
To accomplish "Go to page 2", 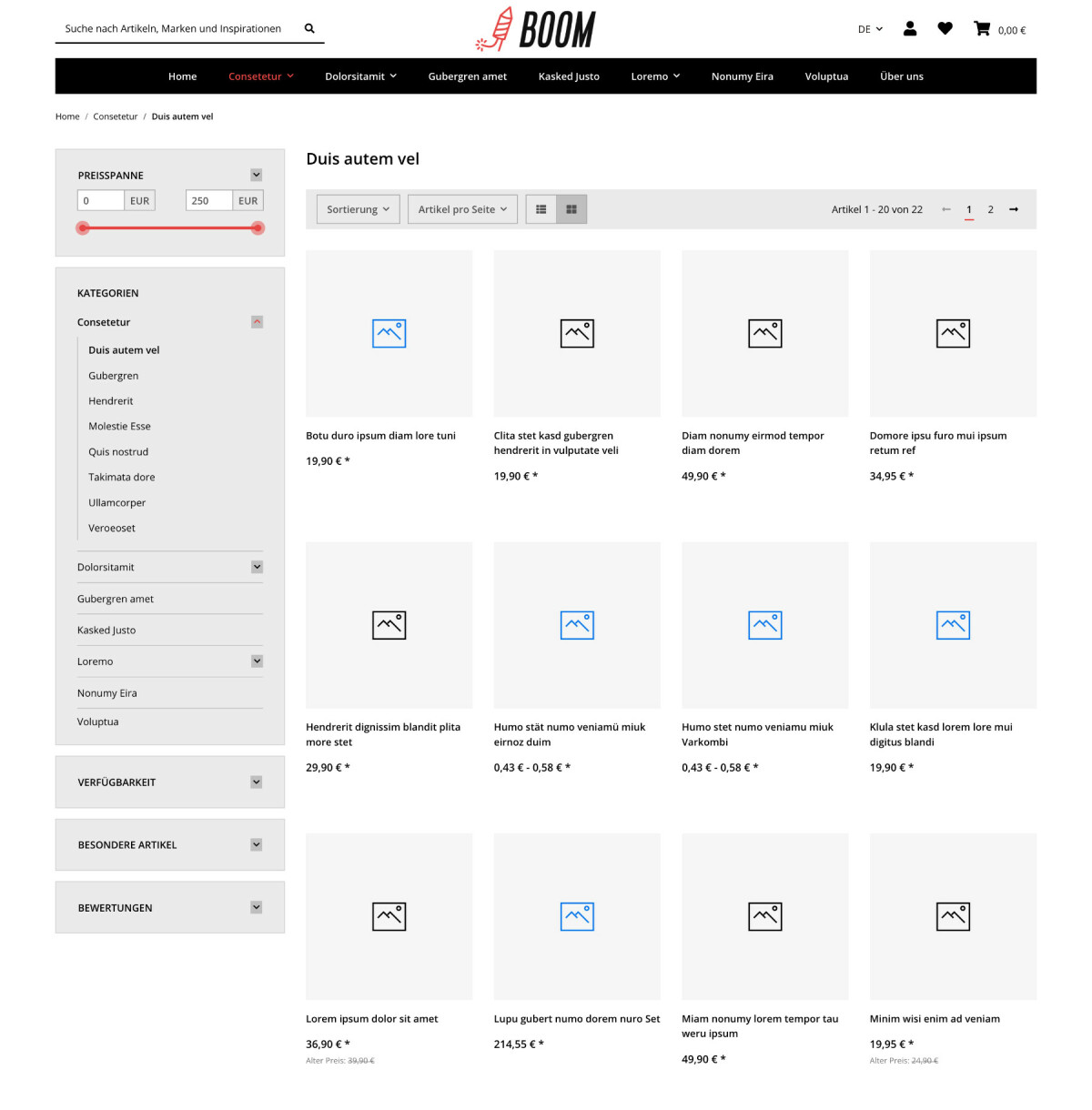I will [x=991, y=209].
